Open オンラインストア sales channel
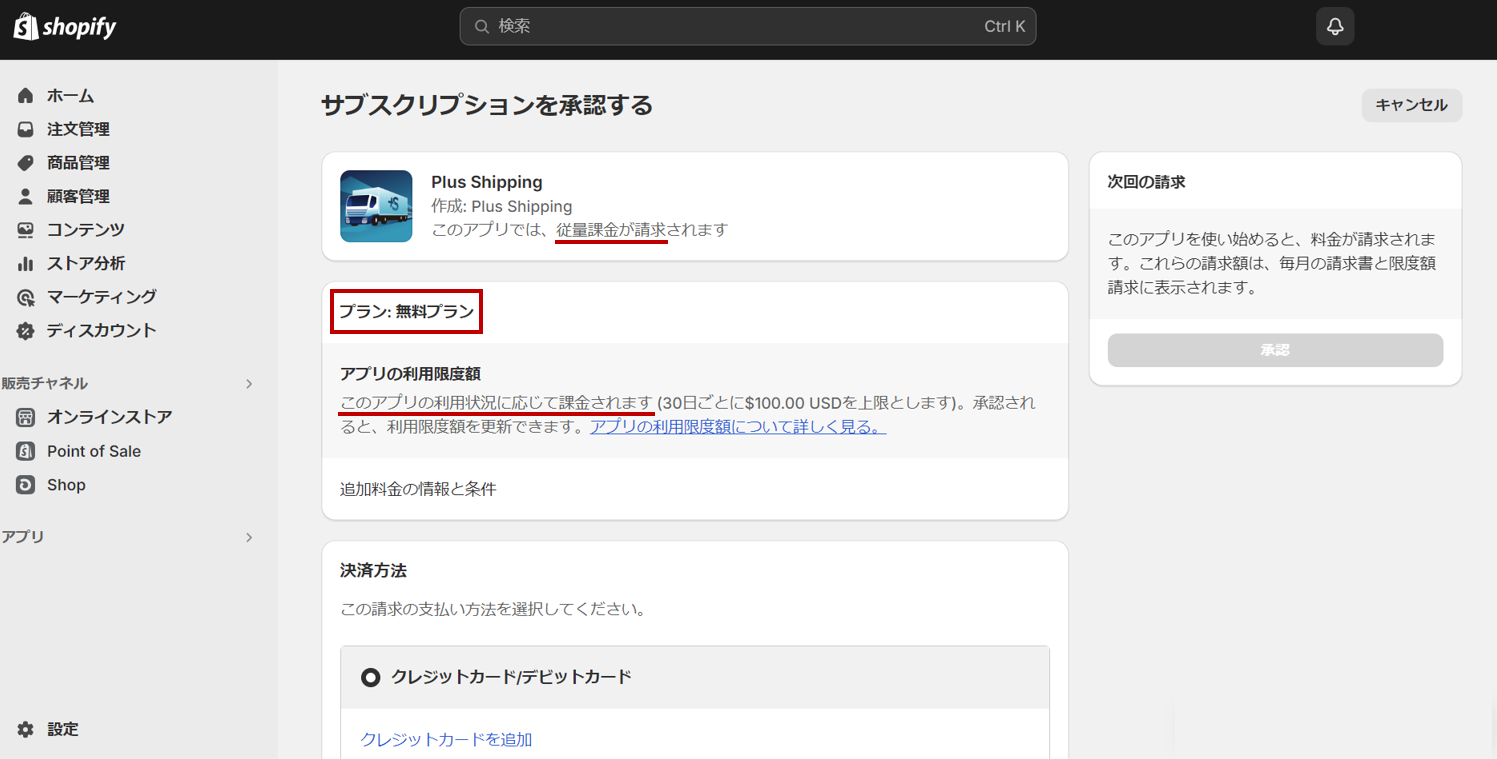1497x759 pixels. (x=109, y=418)
